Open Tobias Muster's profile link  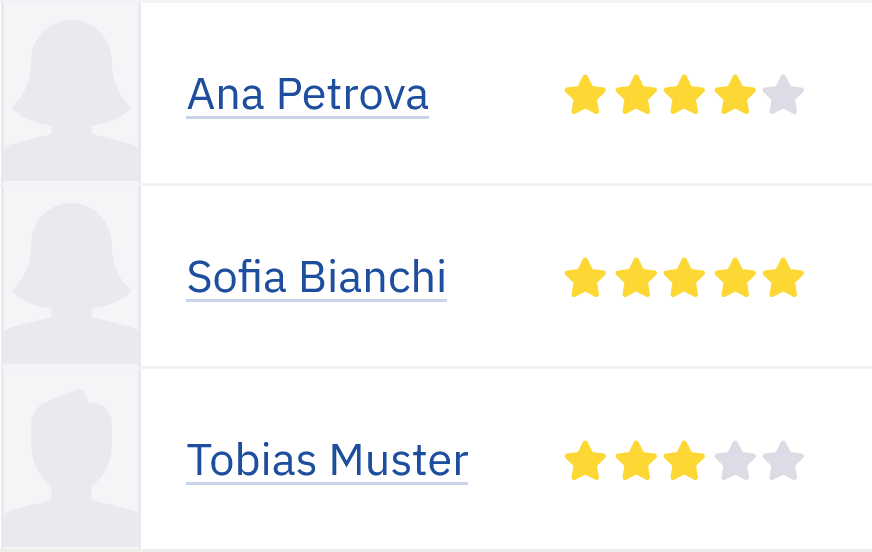coord(327,460)
